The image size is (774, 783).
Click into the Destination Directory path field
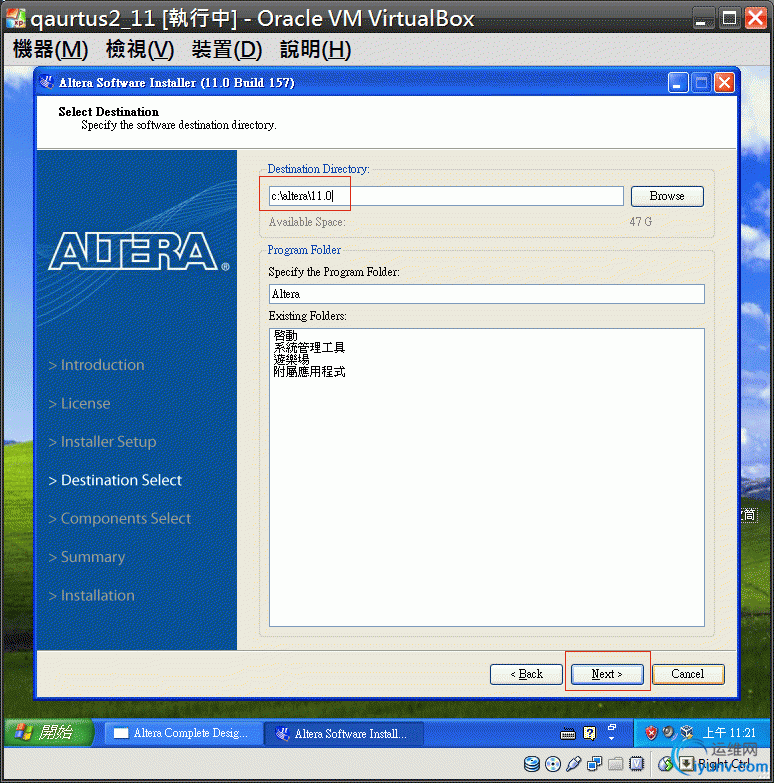[446, 196]
